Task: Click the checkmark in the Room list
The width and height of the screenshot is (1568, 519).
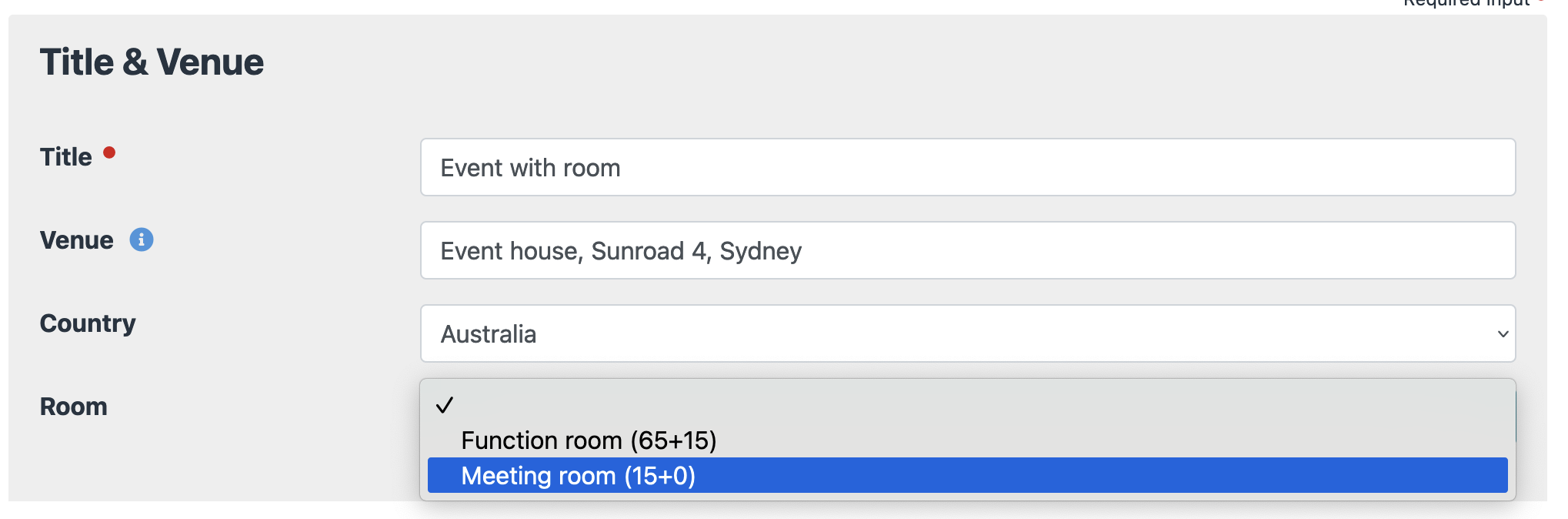Action: coord(445,405)
